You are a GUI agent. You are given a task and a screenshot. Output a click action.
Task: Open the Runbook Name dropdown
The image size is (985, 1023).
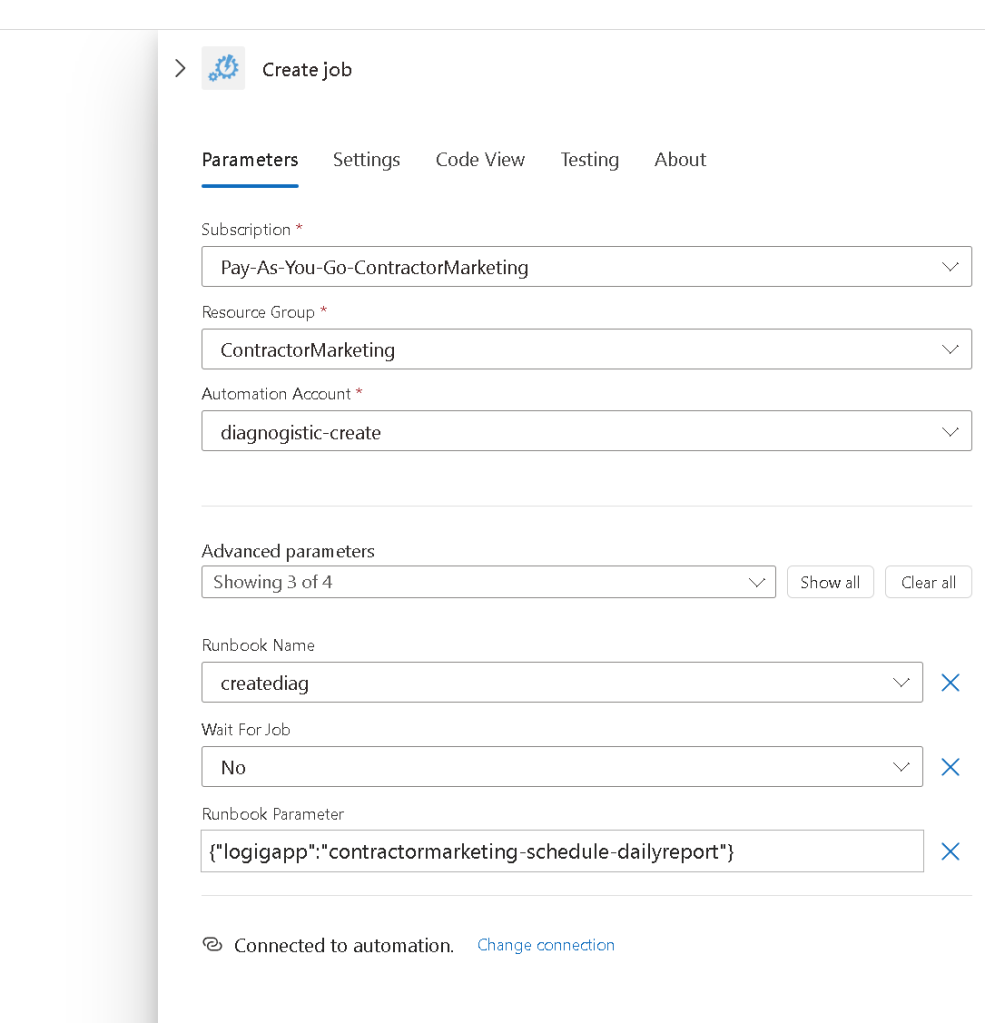[x=562, y=682]
